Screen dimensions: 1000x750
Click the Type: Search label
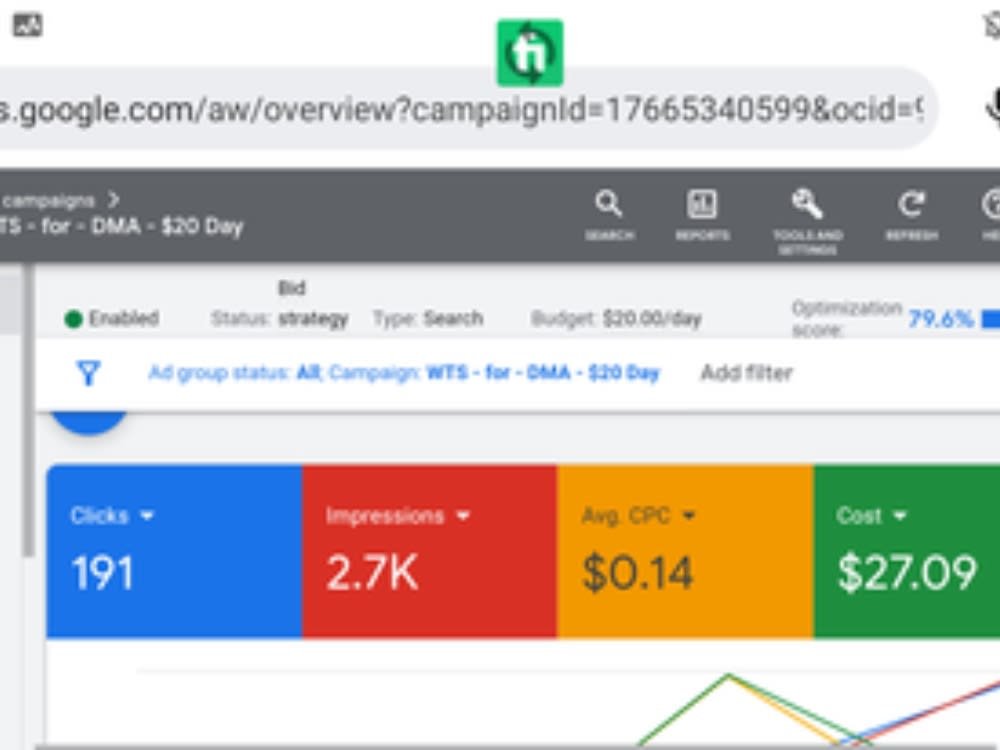click(428, 318)
